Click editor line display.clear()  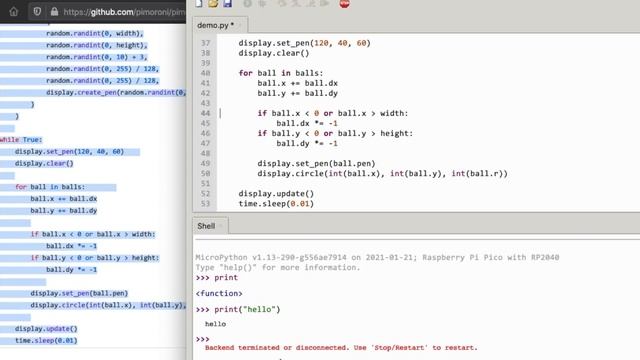click(x=274, y=53)
